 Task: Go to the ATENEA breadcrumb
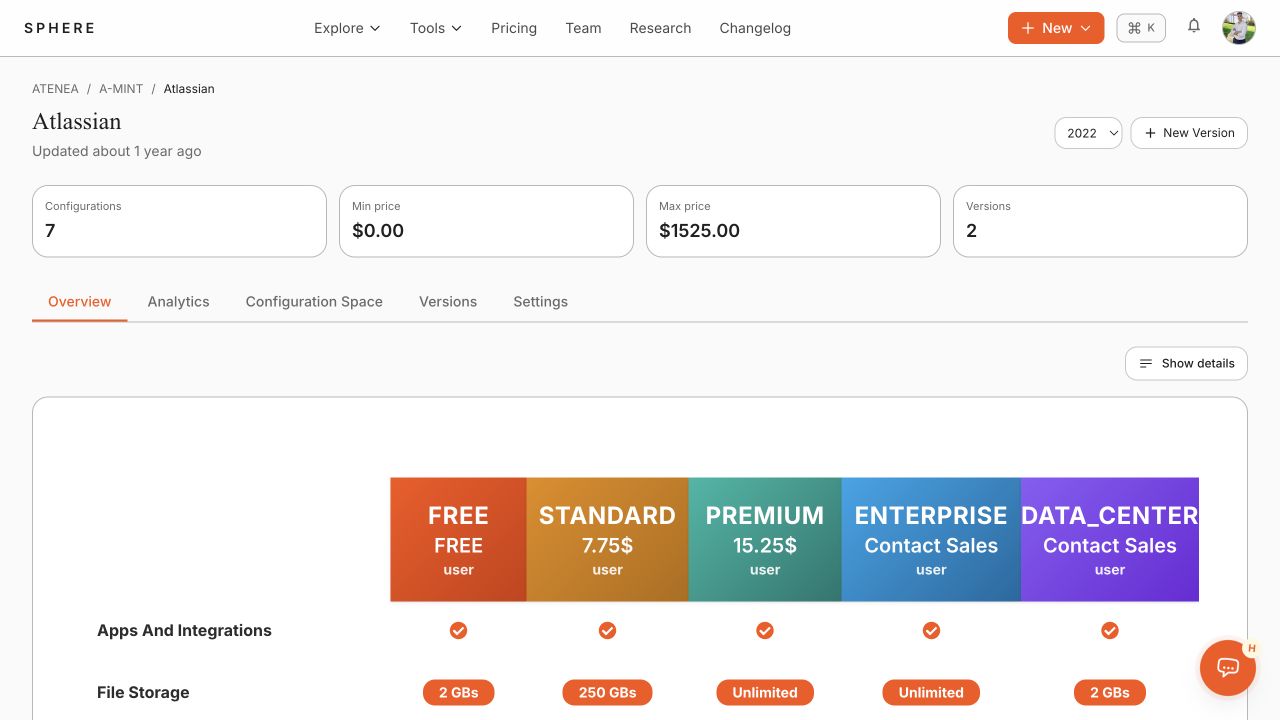[x=55, y=89]
